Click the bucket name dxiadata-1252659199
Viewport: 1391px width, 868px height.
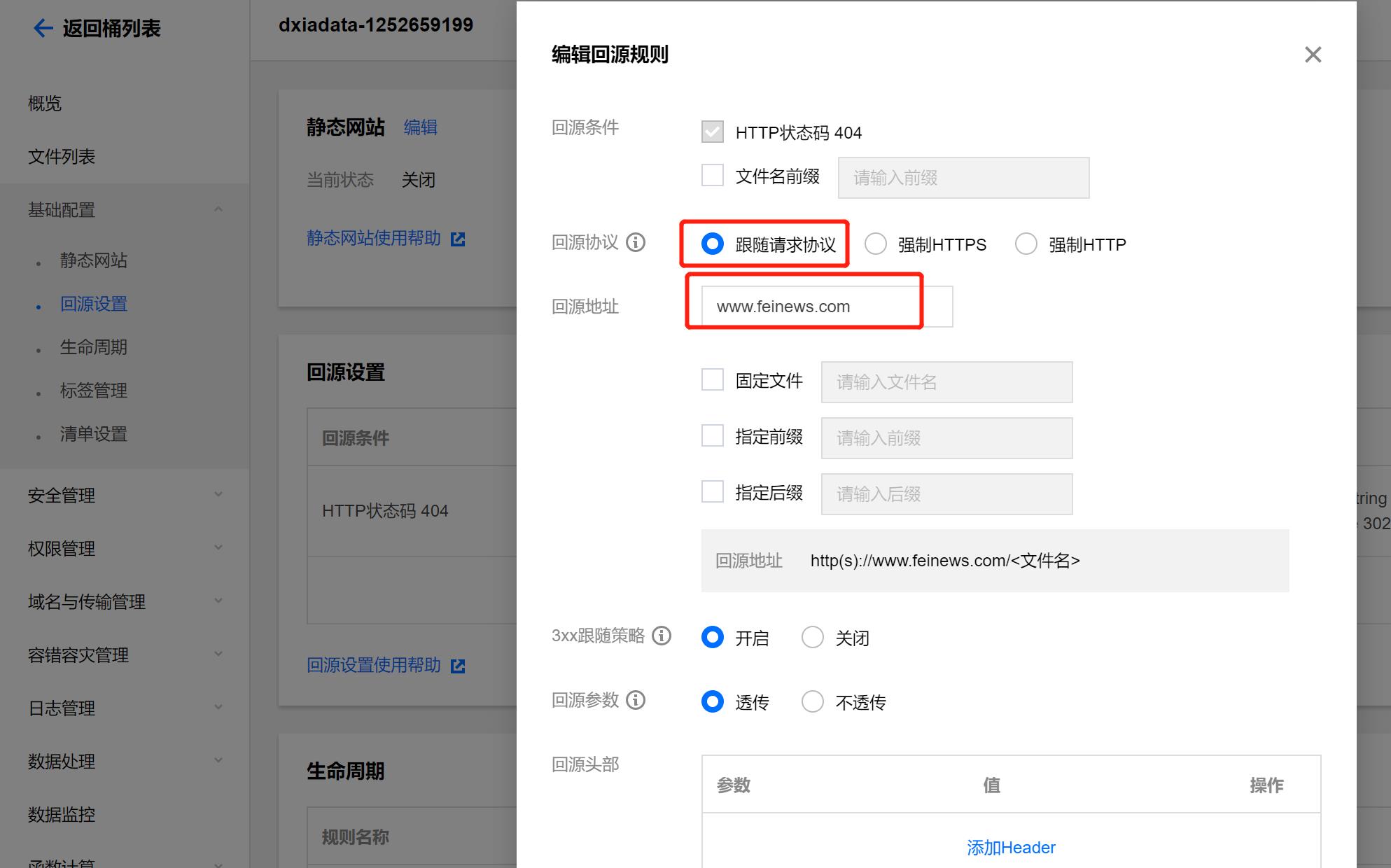(376, 25)
